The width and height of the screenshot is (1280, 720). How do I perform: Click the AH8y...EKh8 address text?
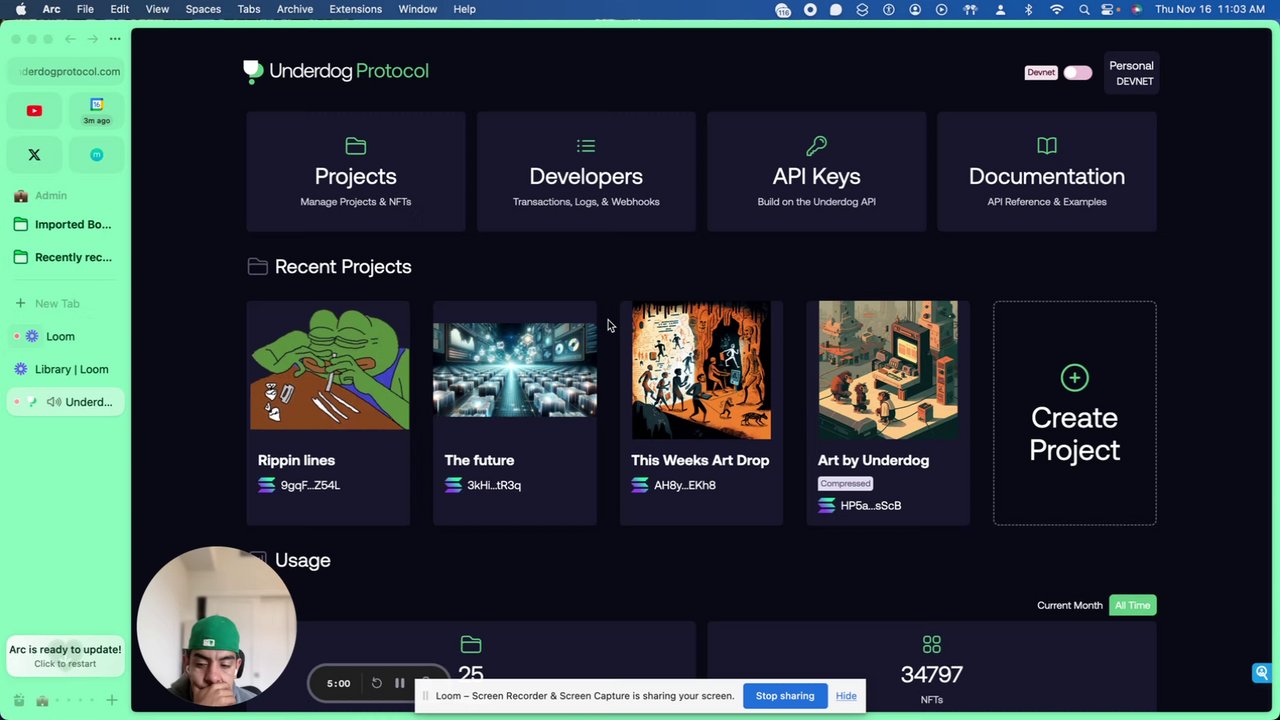[685, 485]
